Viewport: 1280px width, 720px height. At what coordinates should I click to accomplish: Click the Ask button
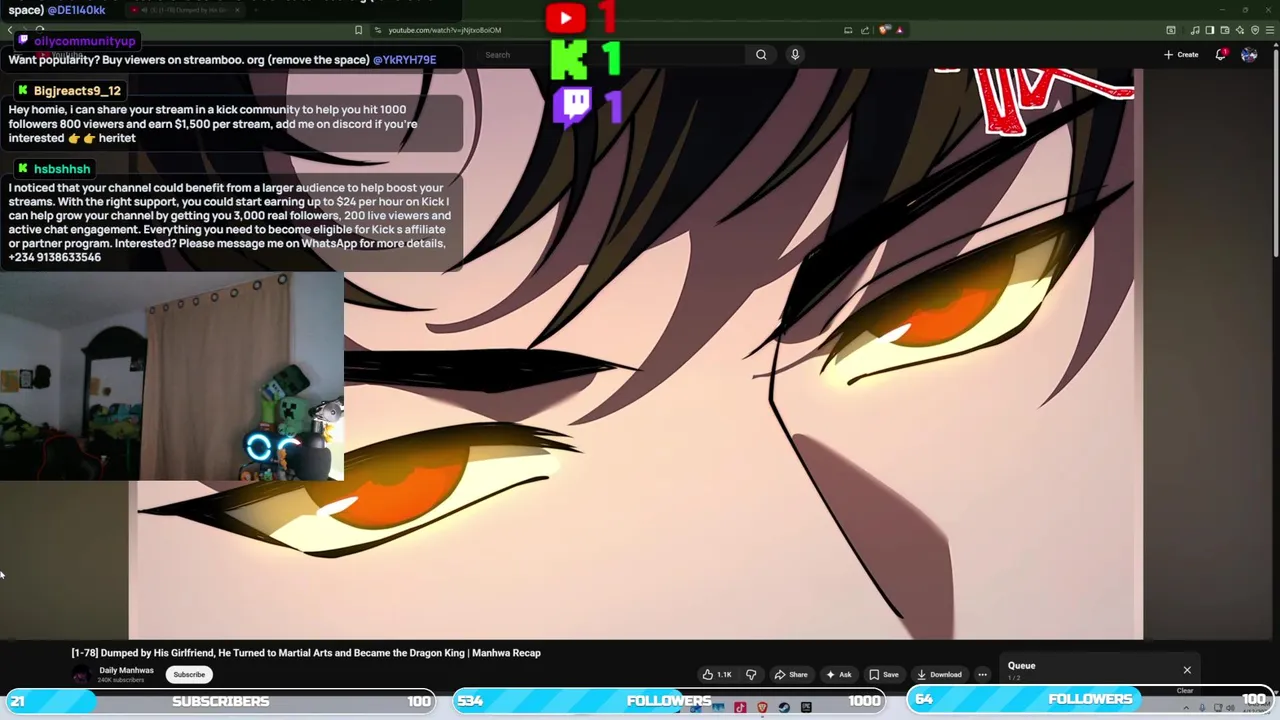click(838, 675)
